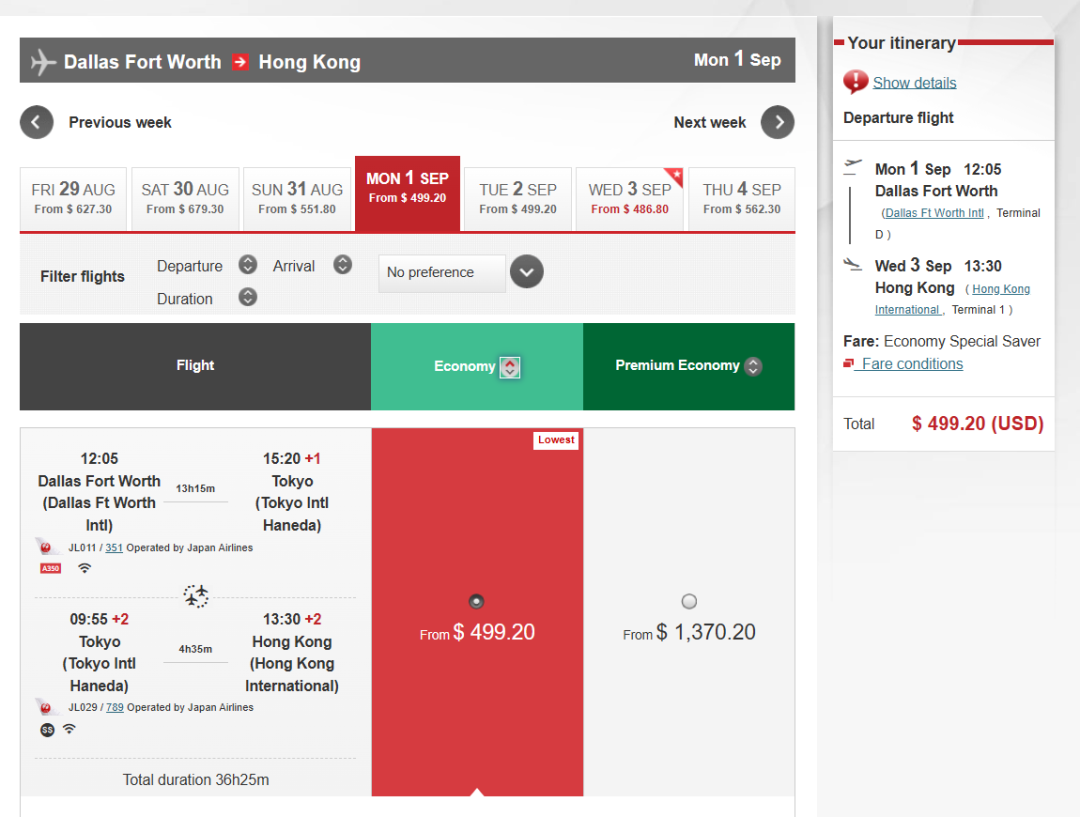Switch to the SUN 31 AUG date tab
Image resolution: width=1080 pixels, height=817 pixels.
[297, 198]
